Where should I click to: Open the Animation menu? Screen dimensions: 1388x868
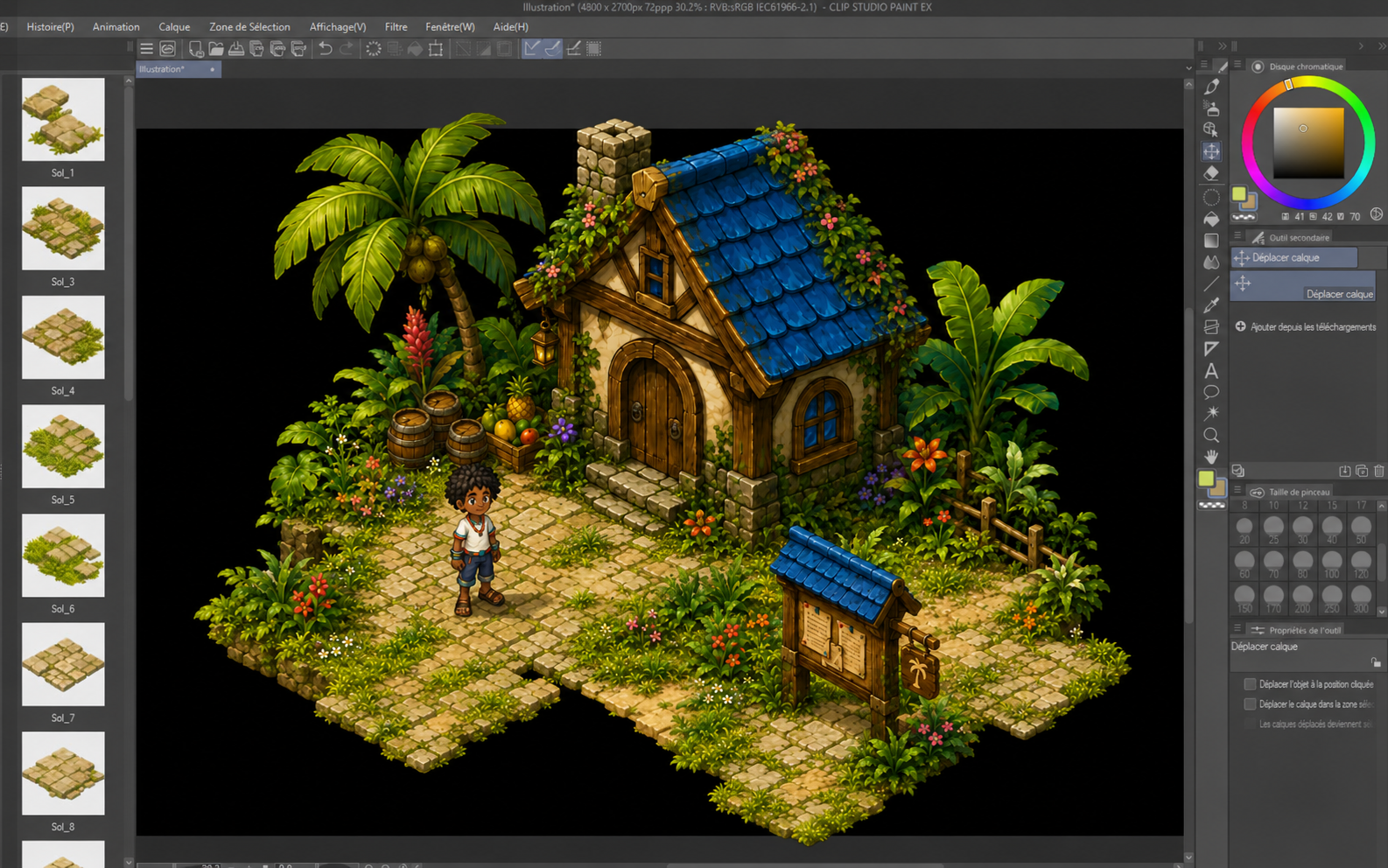pos(116,27)
